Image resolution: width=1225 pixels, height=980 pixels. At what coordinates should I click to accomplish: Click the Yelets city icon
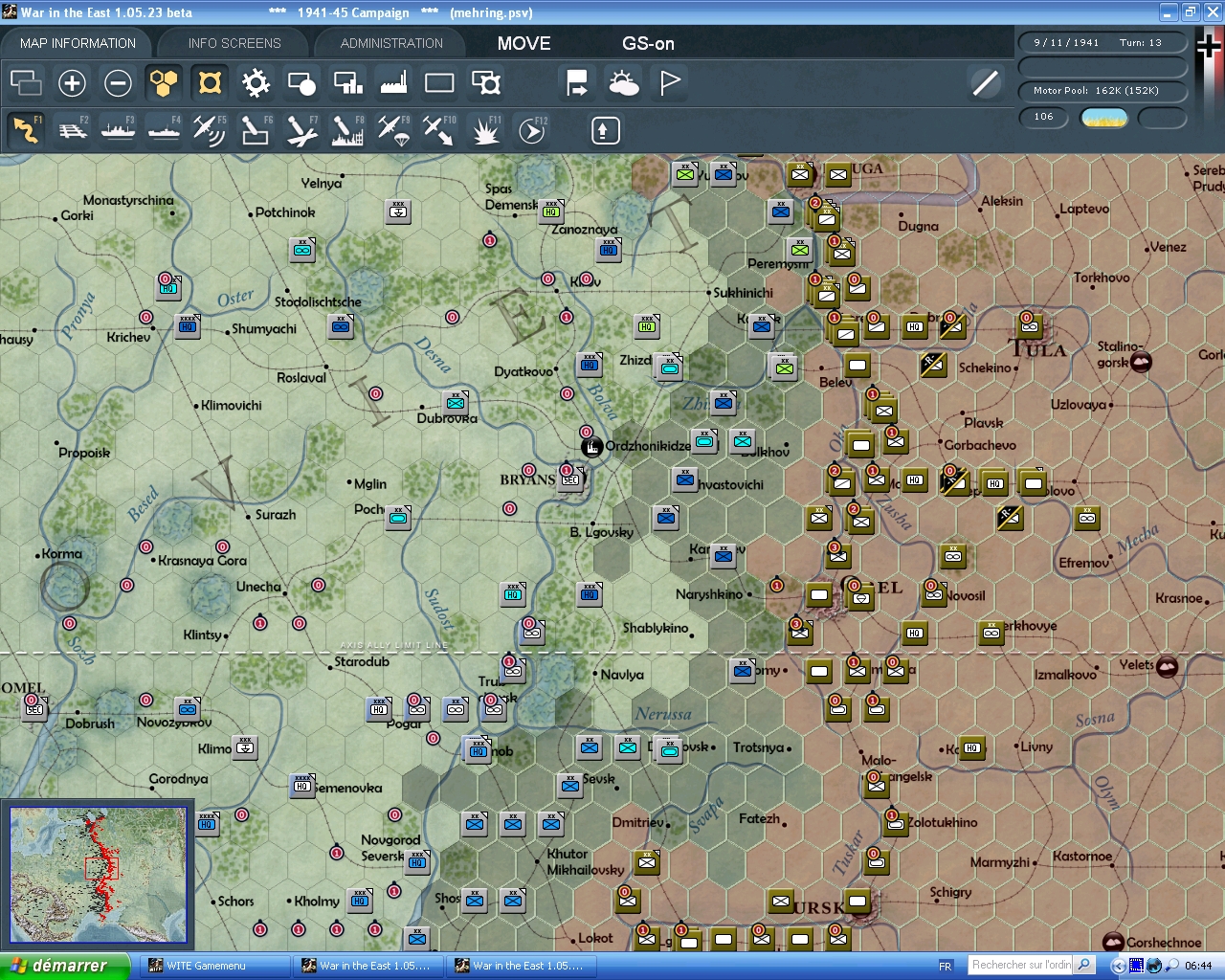click(1167, 666)
